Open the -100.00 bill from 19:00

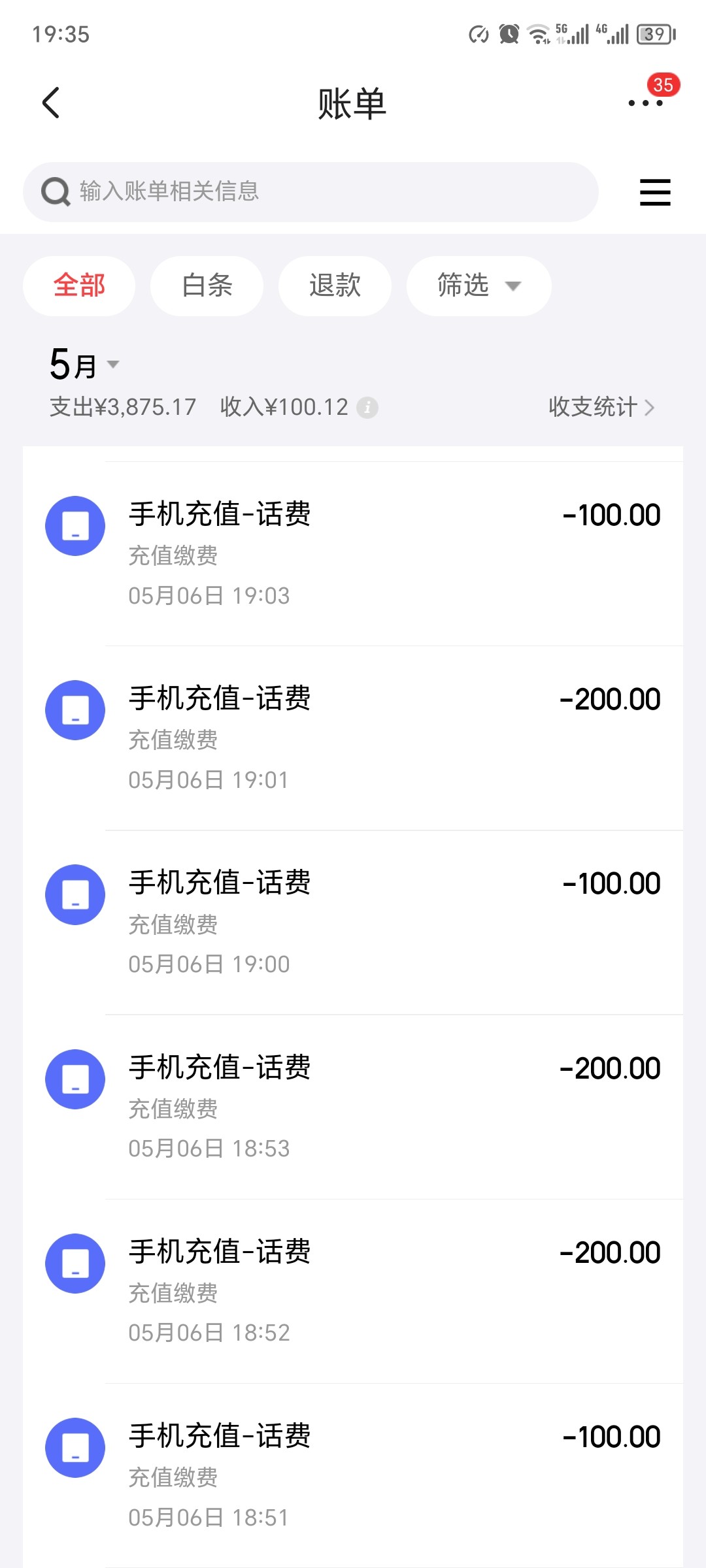pos(392,923)
